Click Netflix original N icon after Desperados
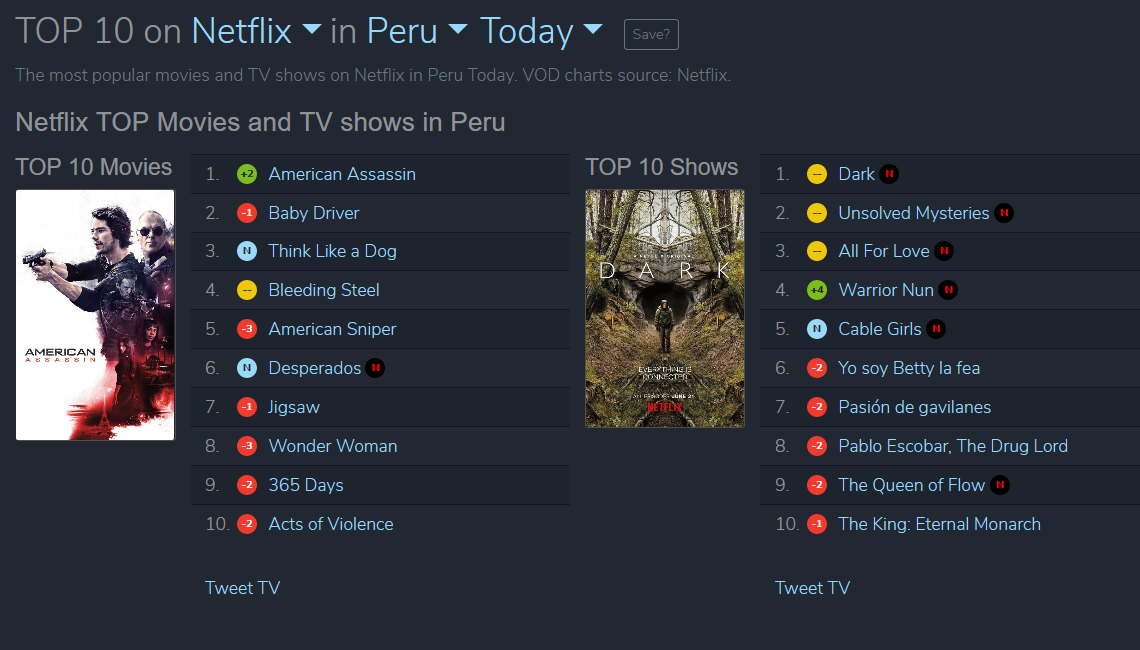1140x650 pixels. tap(375, 368)
